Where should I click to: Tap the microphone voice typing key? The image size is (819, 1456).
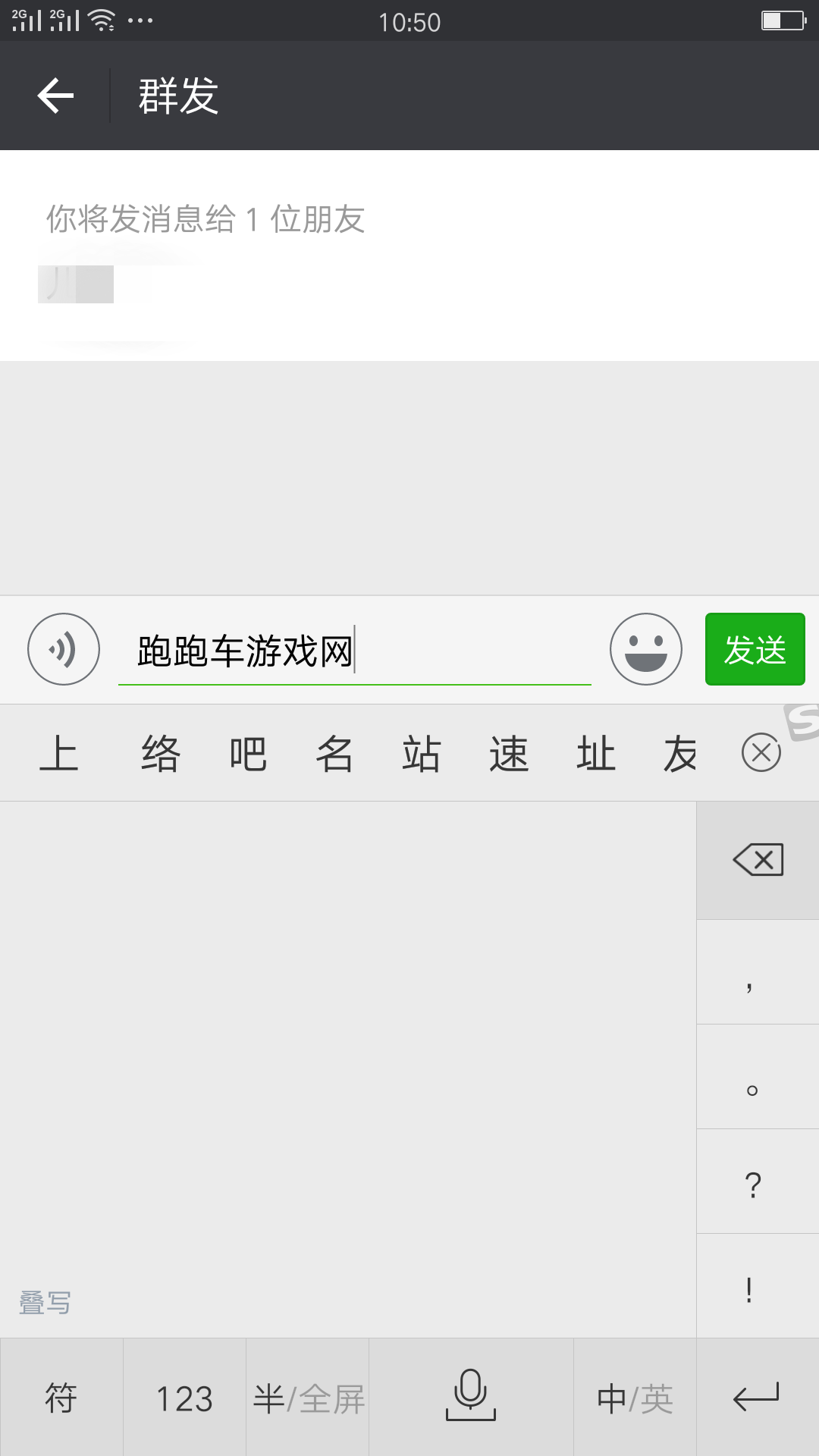point(471,1397)
